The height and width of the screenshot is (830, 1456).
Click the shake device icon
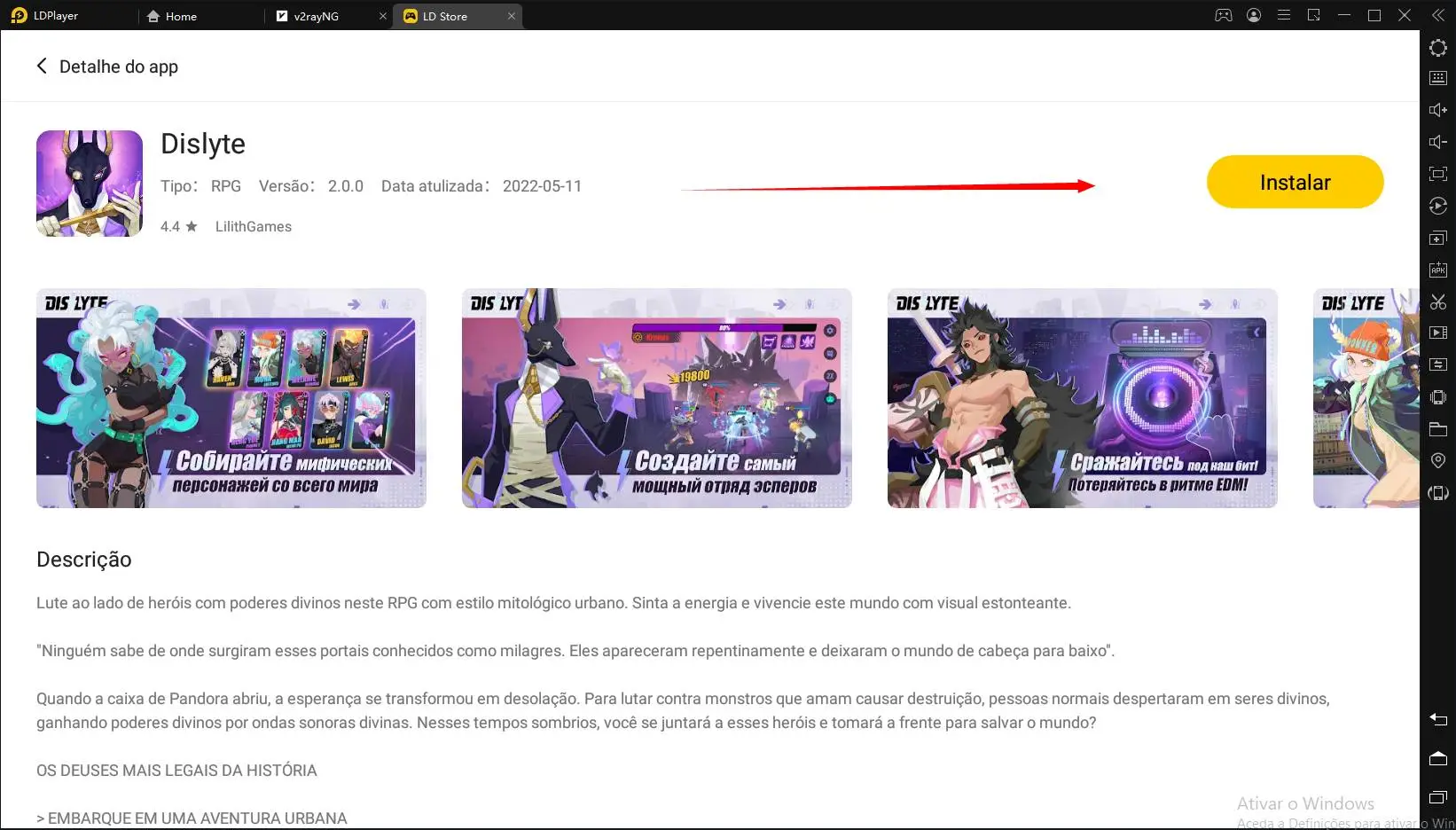(1438, 396)
